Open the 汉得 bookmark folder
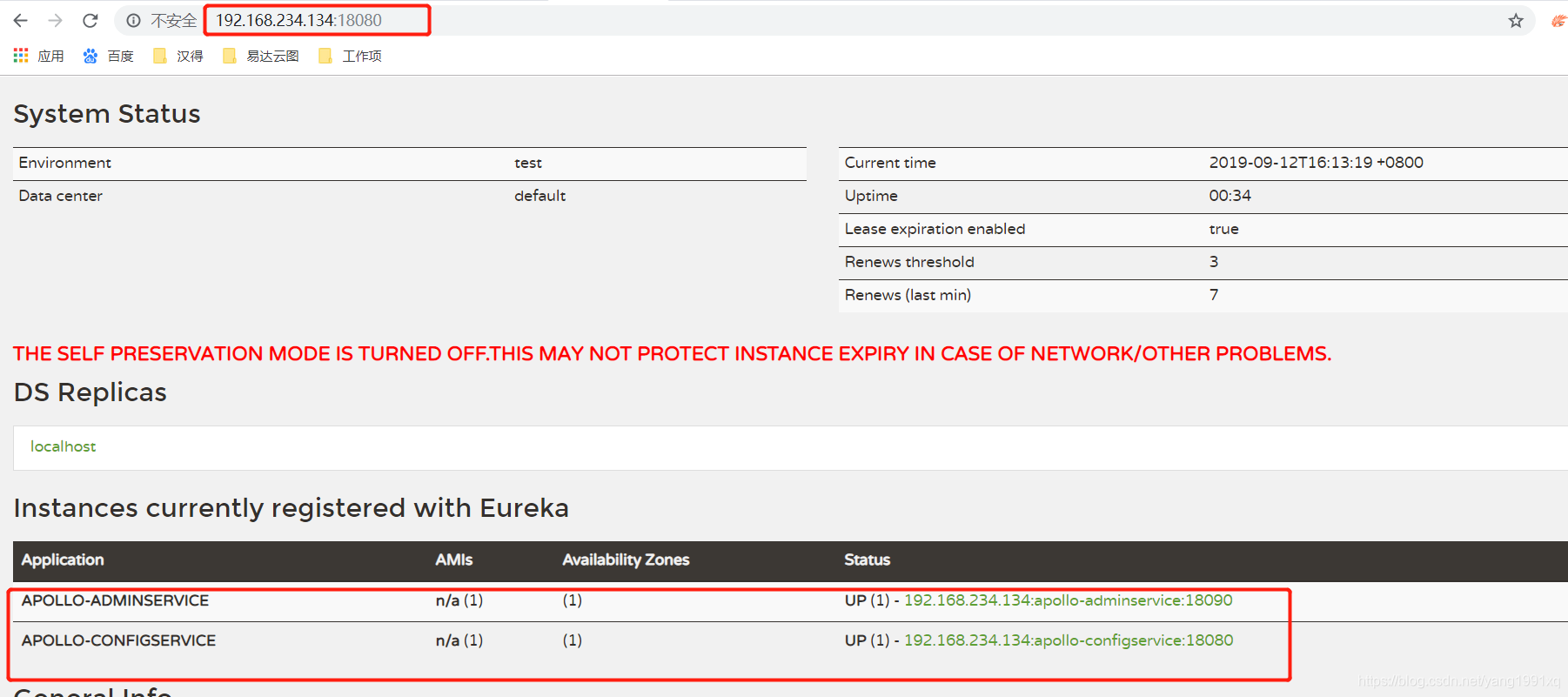Screen dimensions: 1568x697 [x=178, y=56]
